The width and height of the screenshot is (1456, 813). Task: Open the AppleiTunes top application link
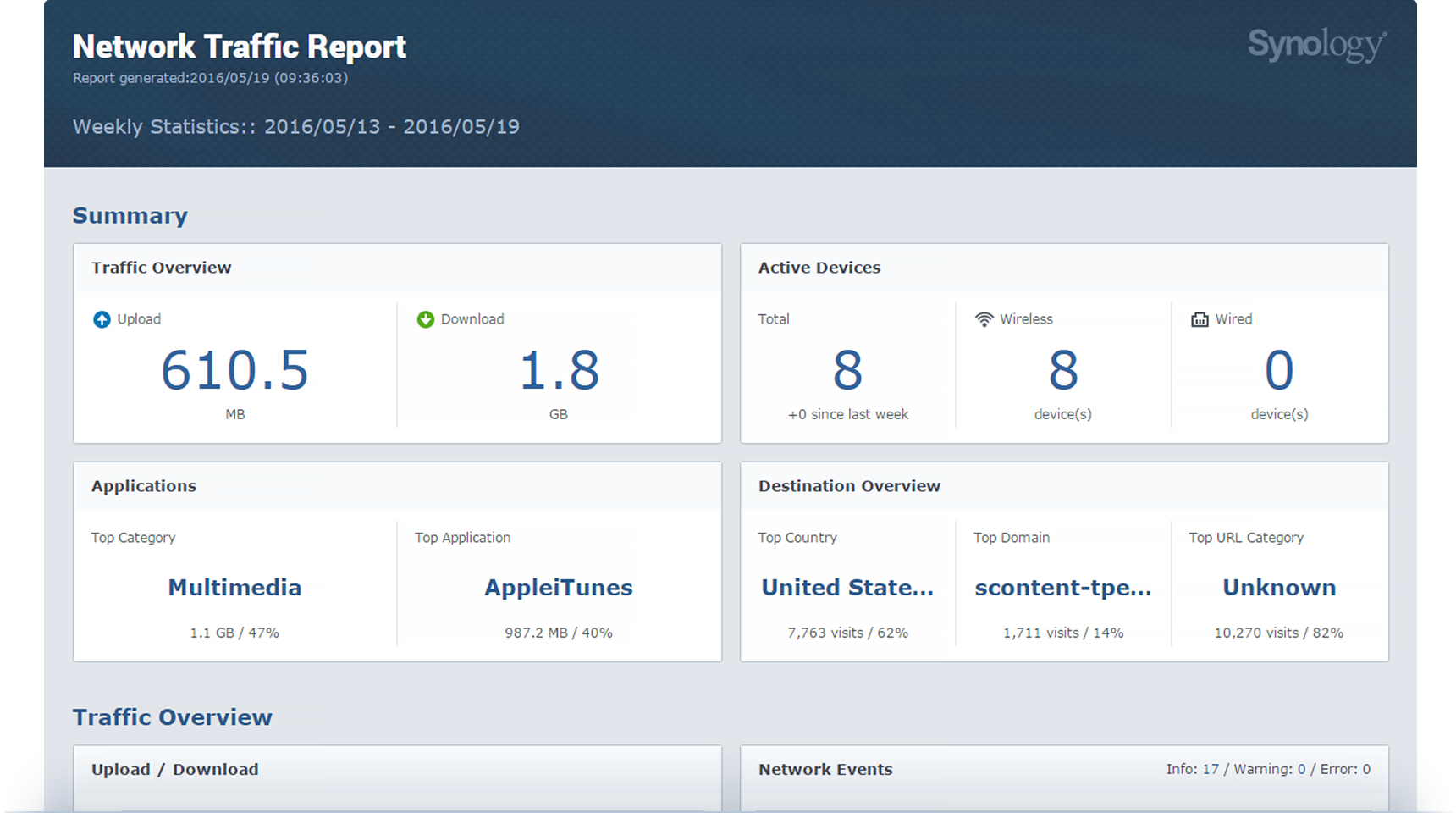pos(558,587)
